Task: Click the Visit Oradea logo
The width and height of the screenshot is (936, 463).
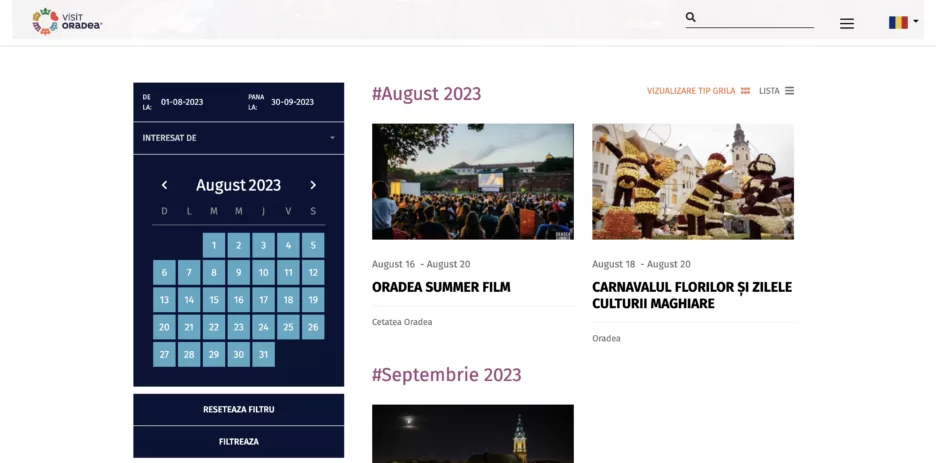Action: coord(67,21)
